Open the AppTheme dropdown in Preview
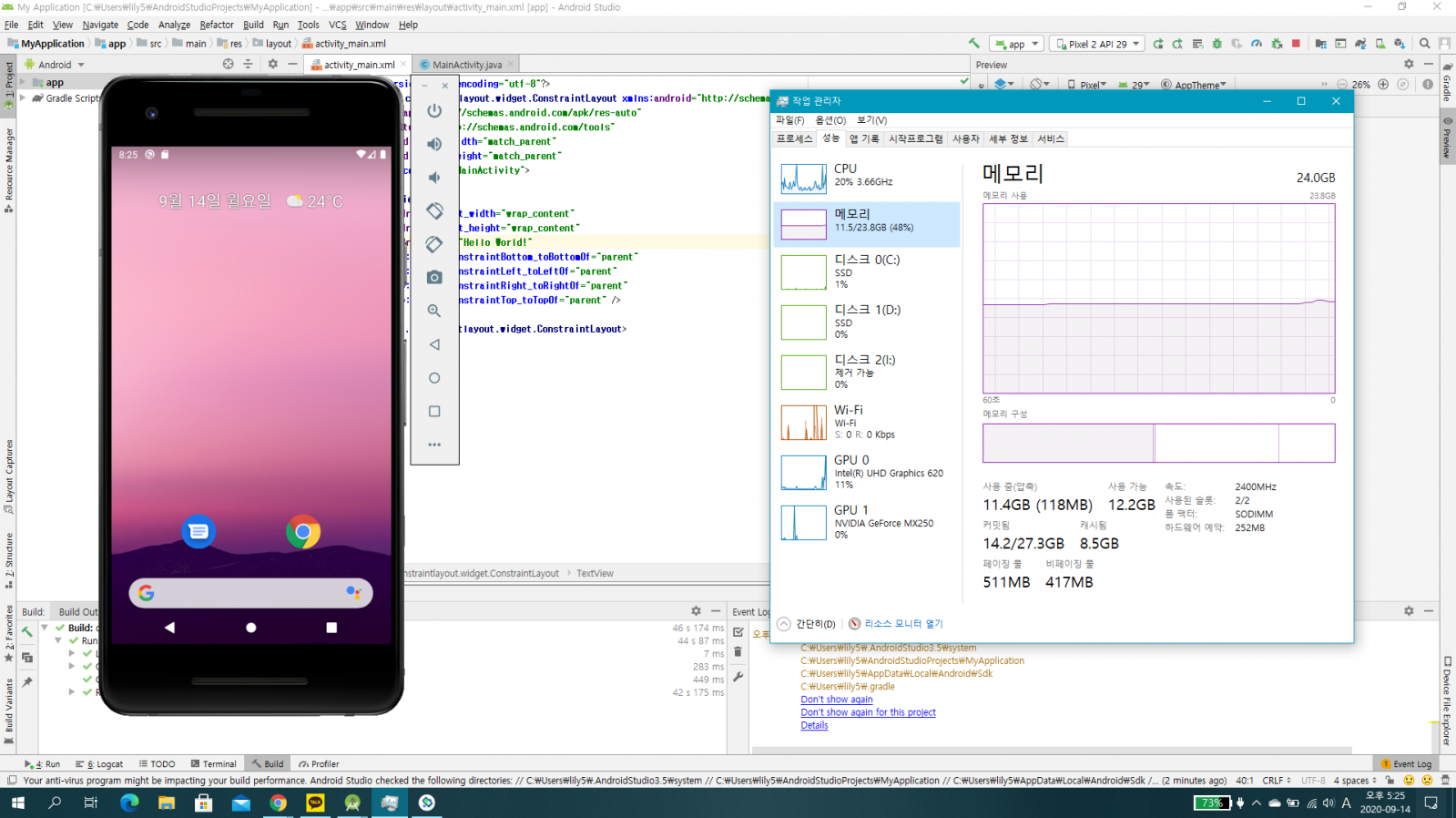Image resolution: width=1456 pixels, height=818 pixels. [1195, 85]
